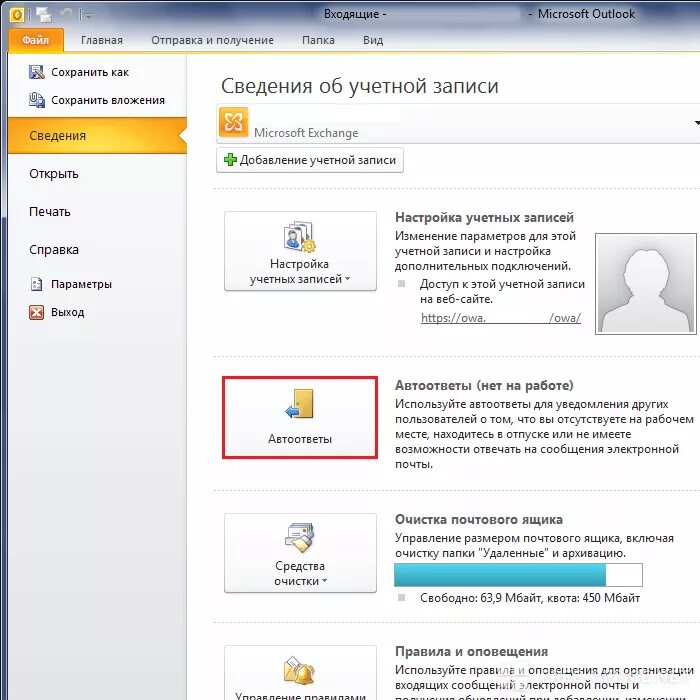
Task: Click the Правила и оповещения heading
Action: (x=471, y=651)
